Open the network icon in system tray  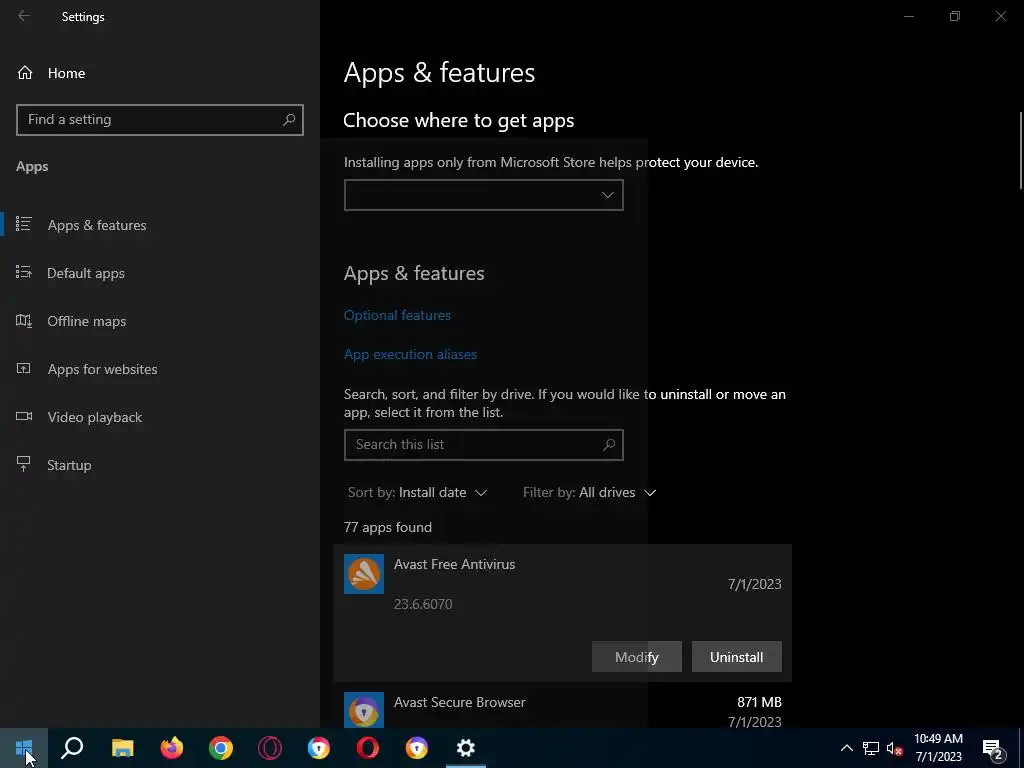click(871, 748)
